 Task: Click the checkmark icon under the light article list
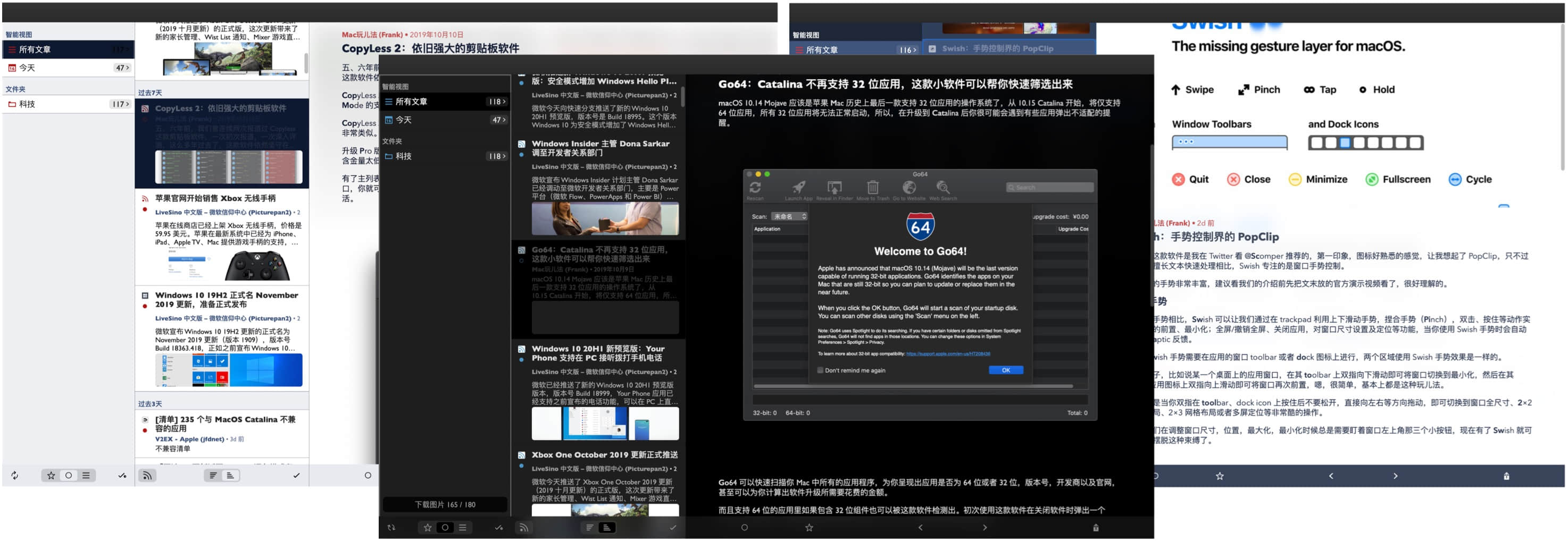pyautogui.click(x=296, y=475)
